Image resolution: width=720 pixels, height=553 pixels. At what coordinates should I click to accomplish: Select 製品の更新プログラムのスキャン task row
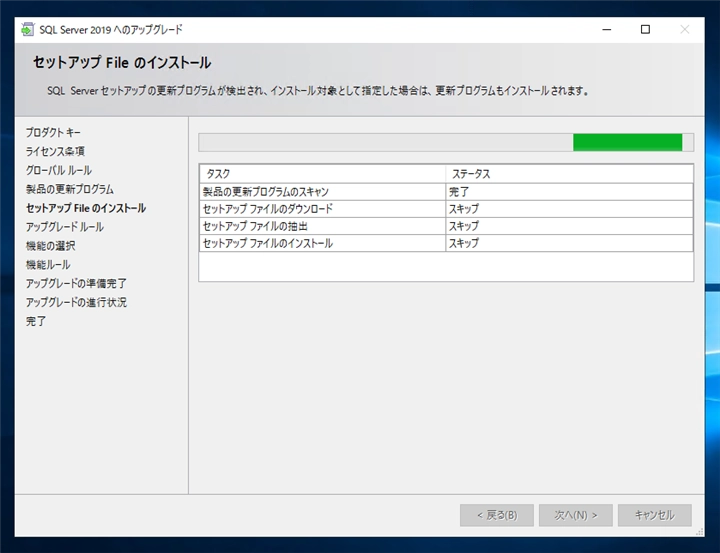[446, 192]
